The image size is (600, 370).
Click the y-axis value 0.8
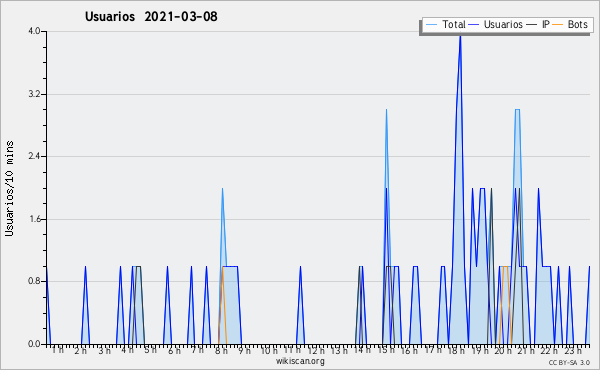(34, 282)
